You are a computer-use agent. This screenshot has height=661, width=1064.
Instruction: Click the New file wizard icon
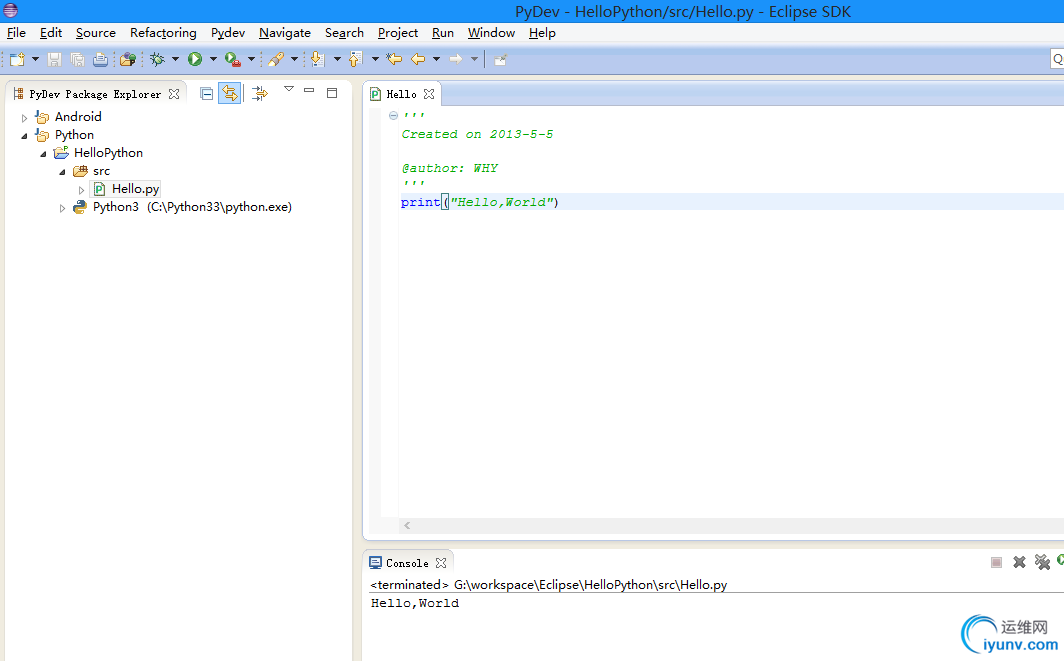tap(17, 60)
